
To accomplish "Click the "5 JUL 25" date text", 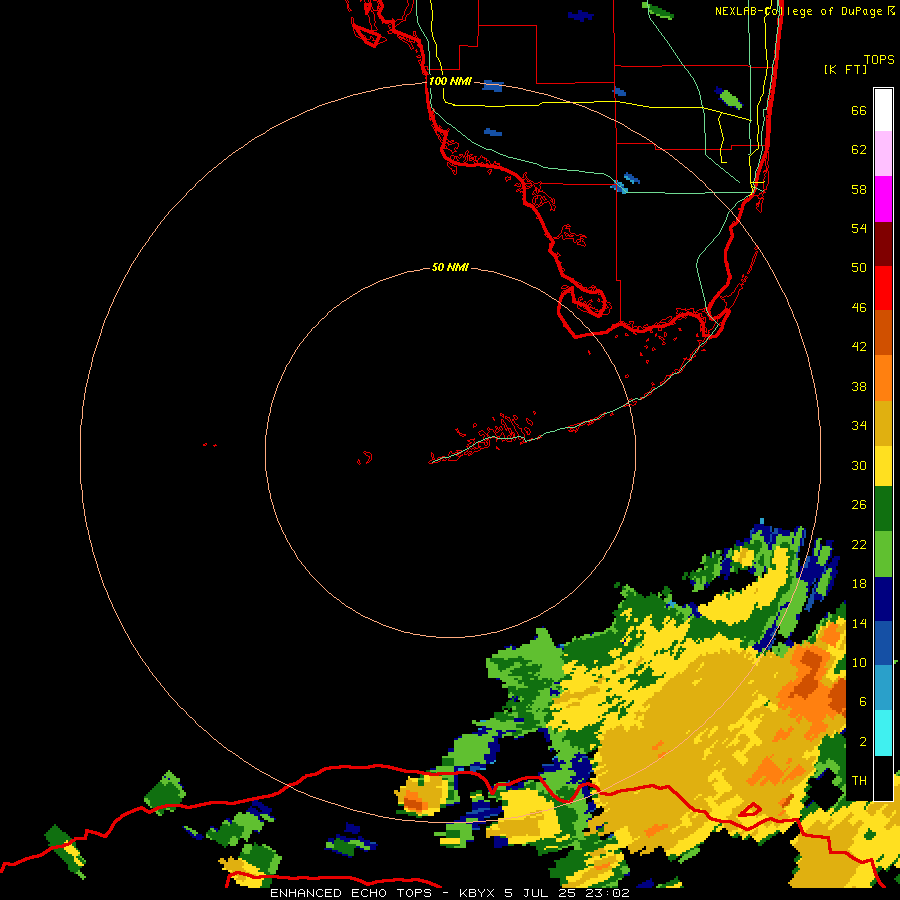I will click(x=540, y=893).
